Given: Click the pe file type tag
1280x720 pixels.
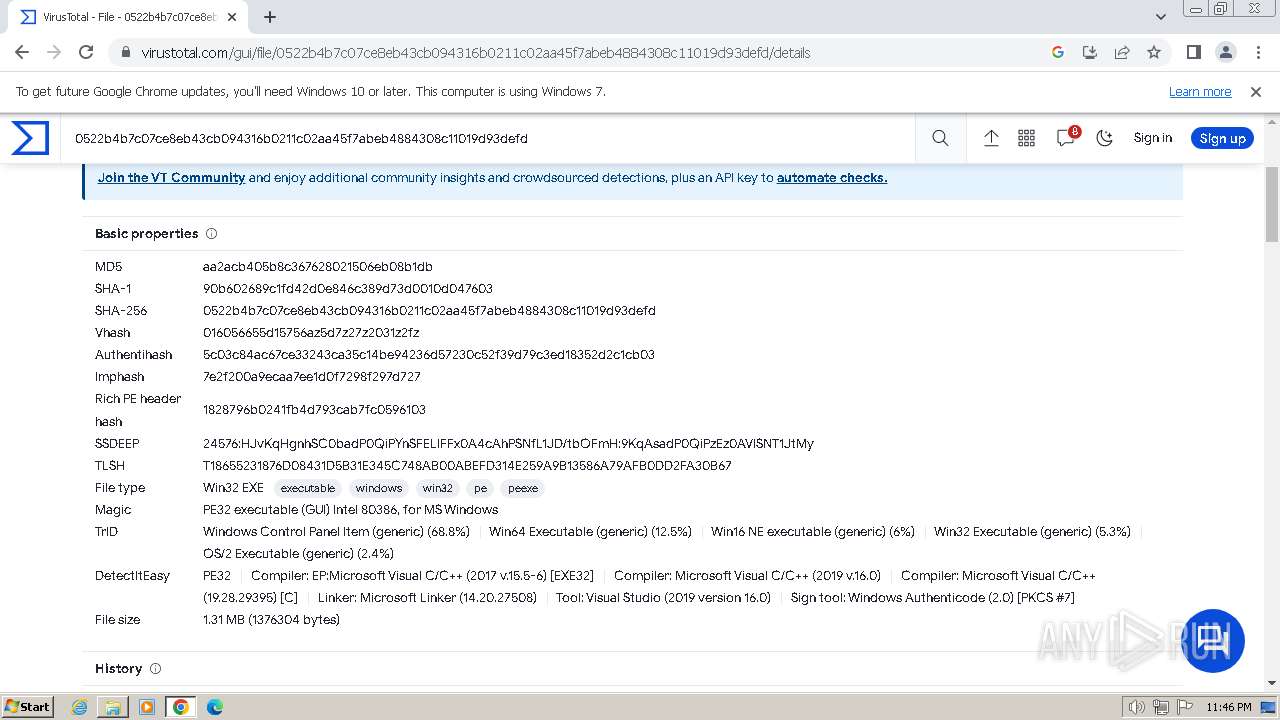Looking at the screenshot, I should tap(481, 488).
